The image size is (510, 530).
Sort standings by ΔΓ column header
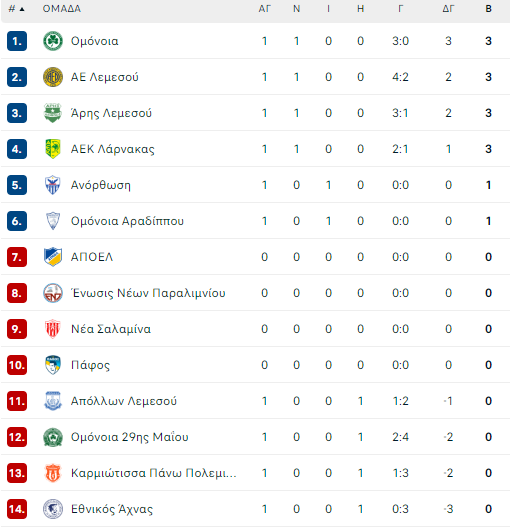tap(448, 9)
